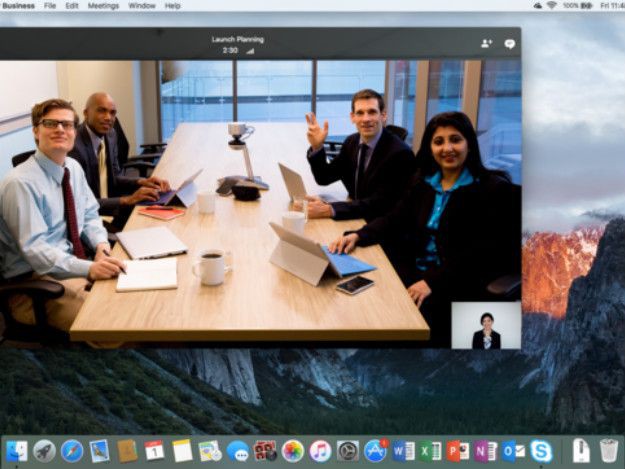Open Calendar icon in dock

(x=155, y=451)
